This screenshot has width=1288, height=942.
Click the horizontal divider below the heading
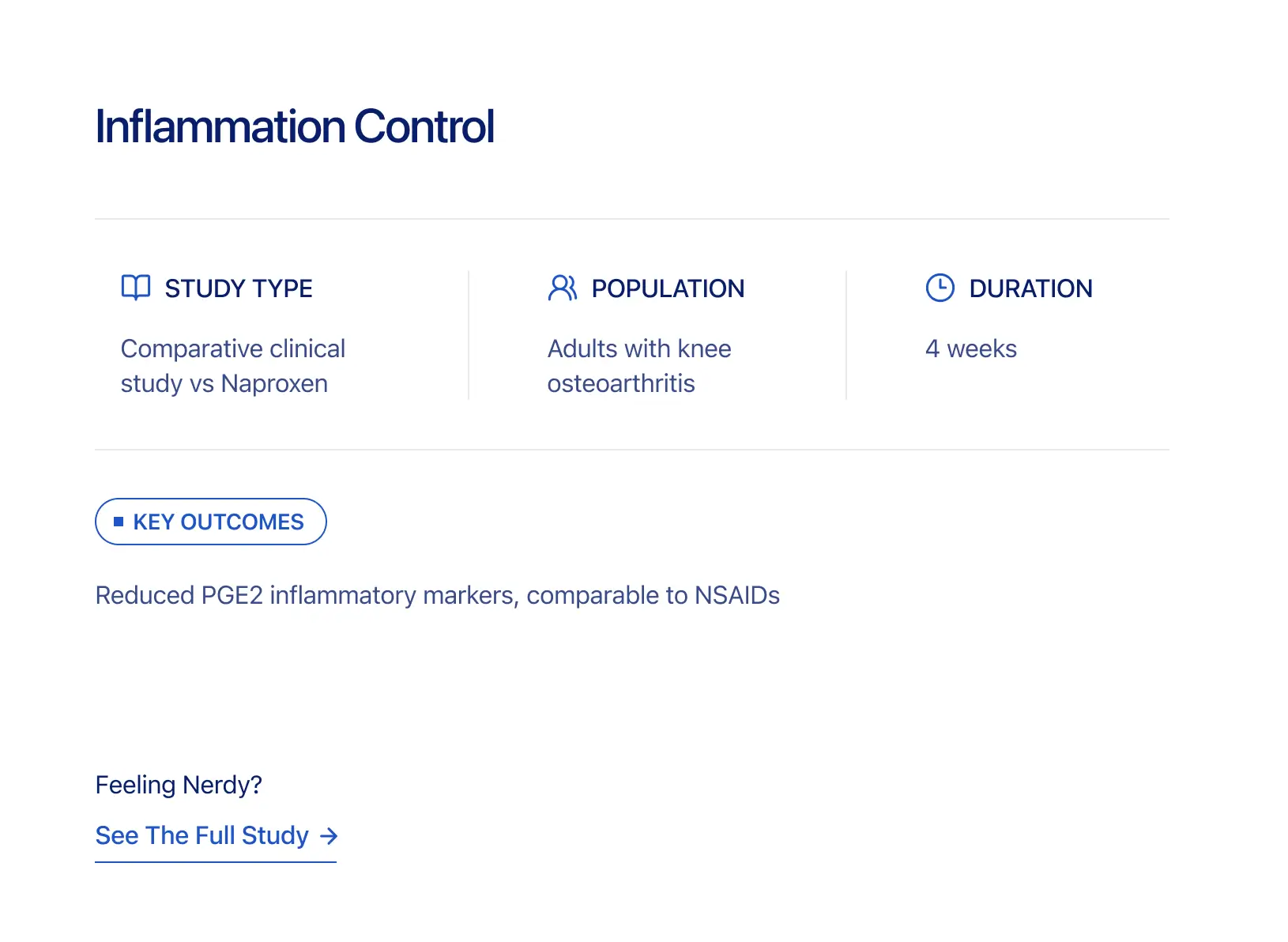(632, 219)
